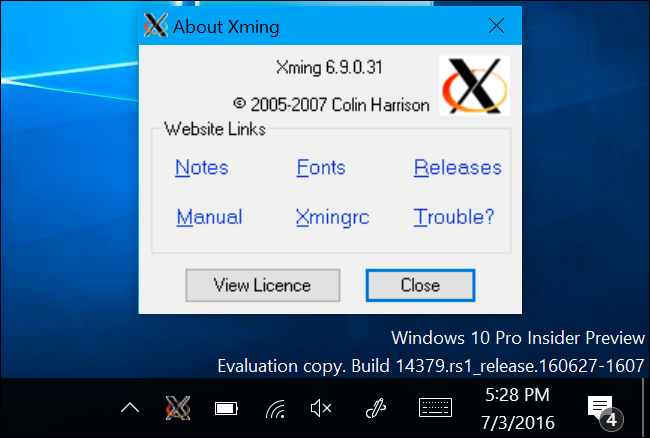Click the 2005-2007 Colin Harrison copyright text
The height and width of the screenshot is (438, 650).
[331, 104]
